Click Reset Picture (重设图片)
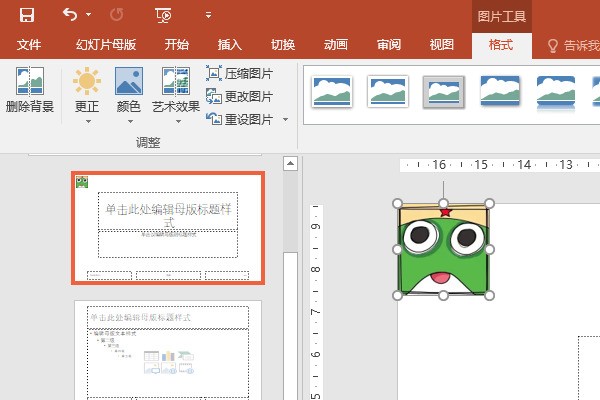Viewport: 600px width, 400px height. (x=240, y=119)
